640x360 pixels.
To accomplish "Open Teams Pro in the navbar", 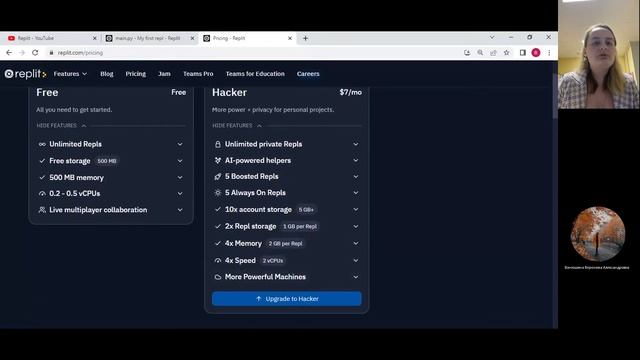I will click(x=198, y=74).
